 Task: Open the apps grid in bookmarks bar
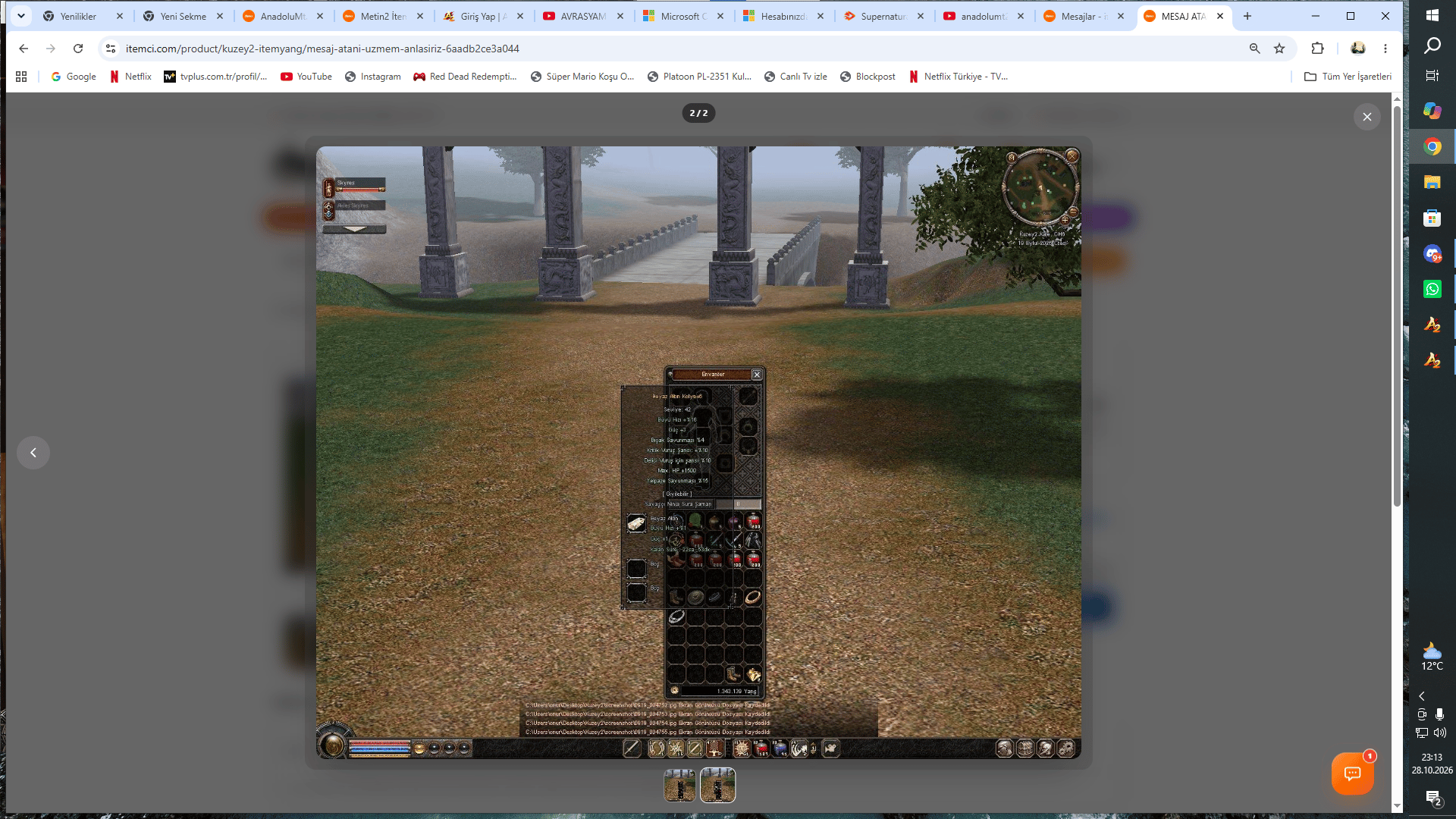[21, 77]
